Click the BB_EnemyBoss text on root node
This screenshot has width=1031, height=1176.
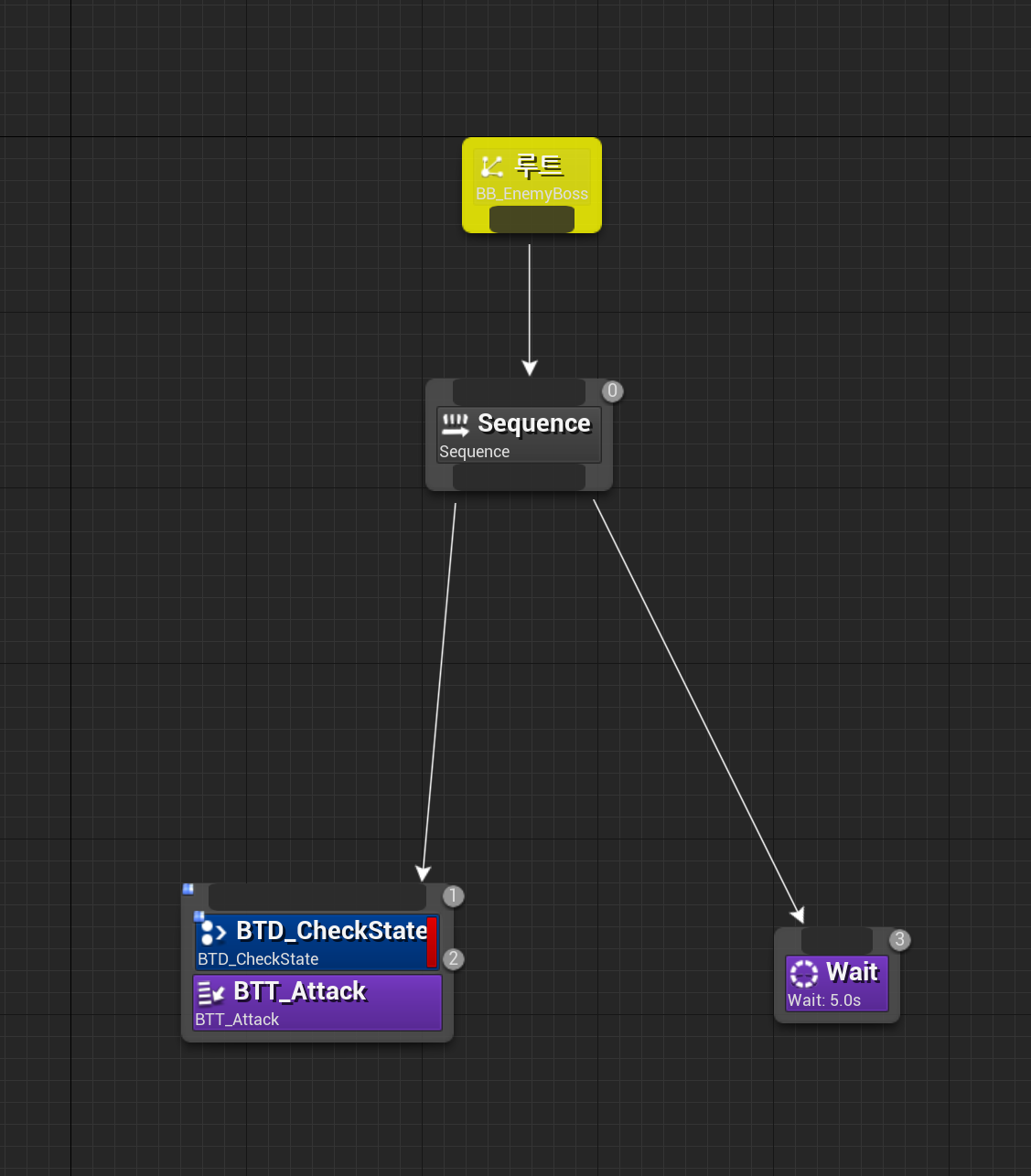532,194
